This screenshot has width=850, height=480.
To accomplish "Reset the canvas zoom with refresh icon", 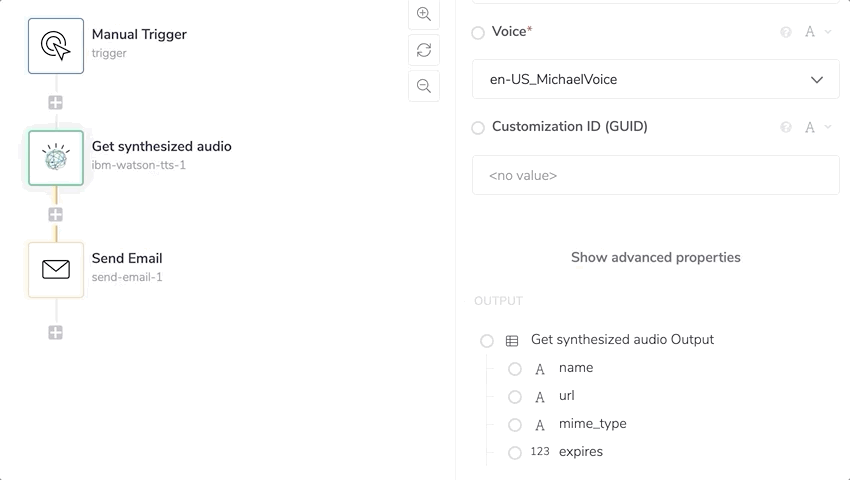I will [424, 50].
